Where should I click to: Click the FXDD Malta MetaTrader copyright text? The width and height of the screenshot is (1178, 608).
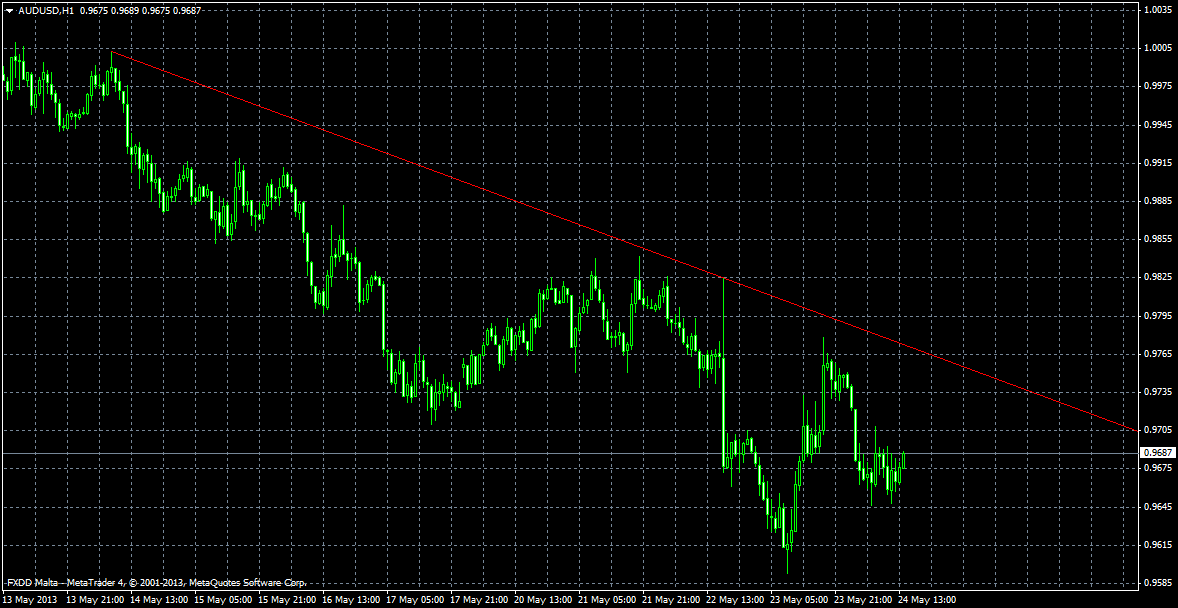click(x=156, y=582)
